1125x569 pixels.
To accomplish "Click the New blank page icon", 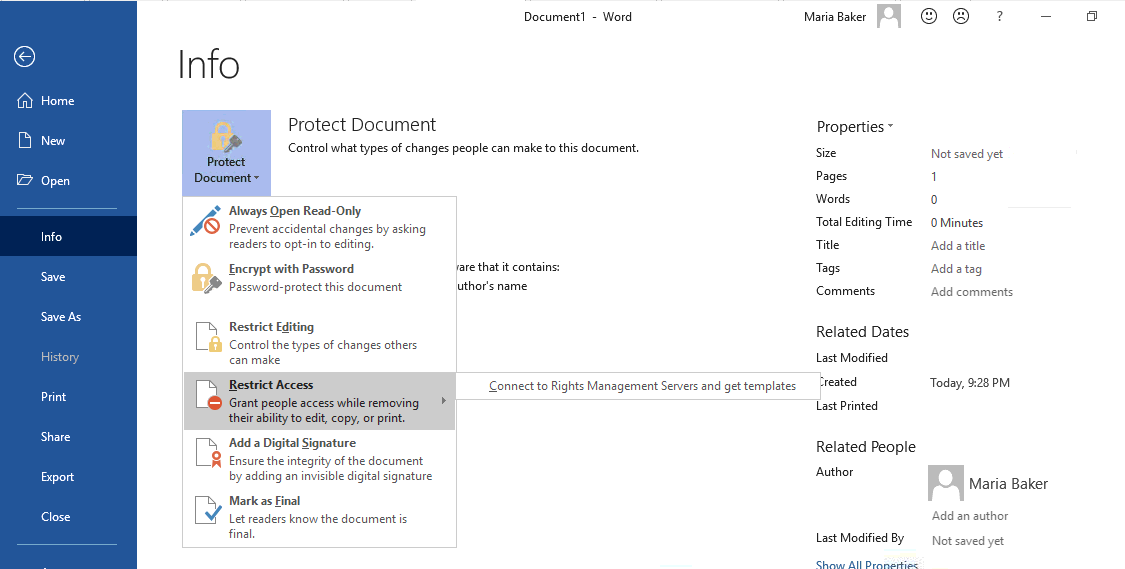I will [24, 141].
